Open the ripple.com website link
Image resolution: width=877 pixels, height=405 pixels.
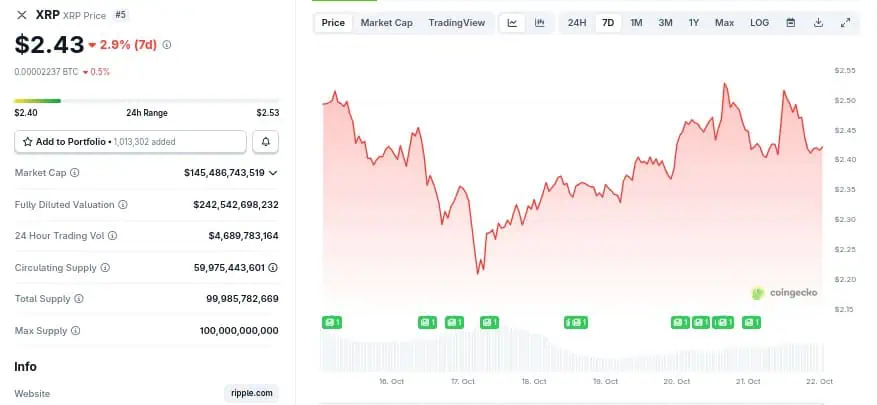pos(251,394)
